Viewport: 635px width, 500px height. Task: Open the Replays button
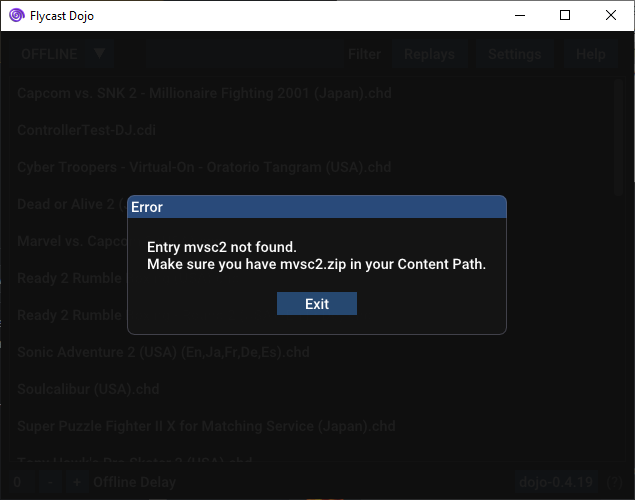[x=429, y=54]
